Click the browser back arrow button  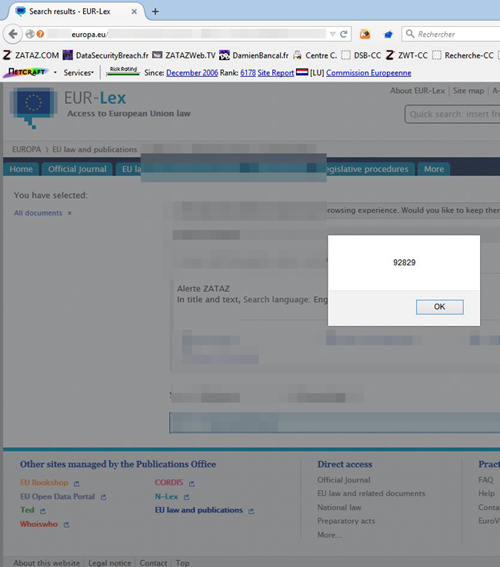pos(13,34)
